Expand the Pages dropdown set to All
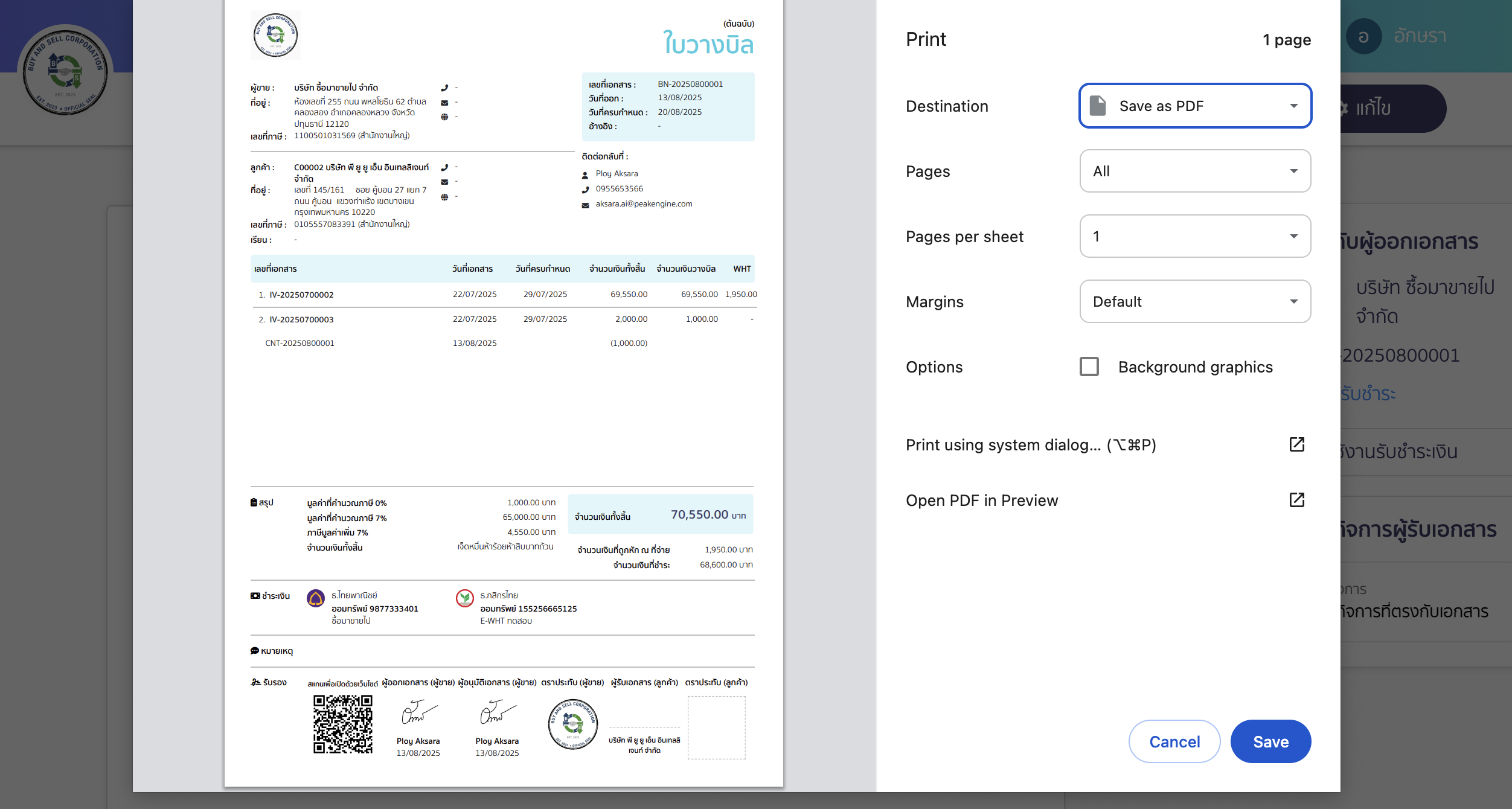 (1194, 171)
